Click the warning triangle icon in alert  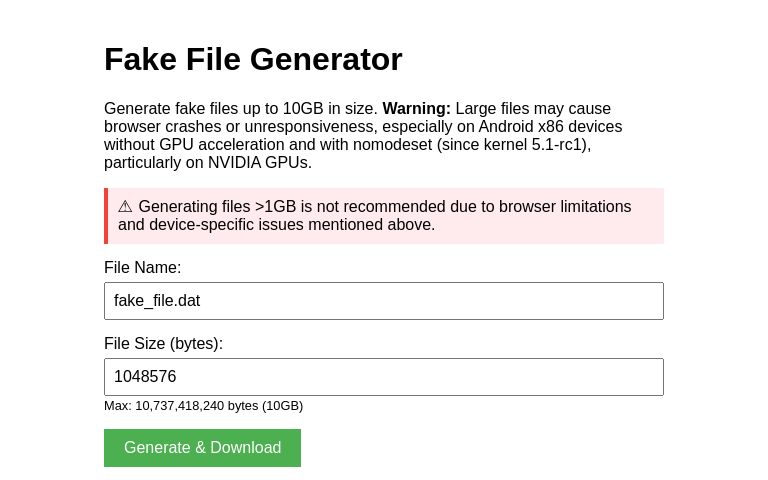click(x=125, y=206)
